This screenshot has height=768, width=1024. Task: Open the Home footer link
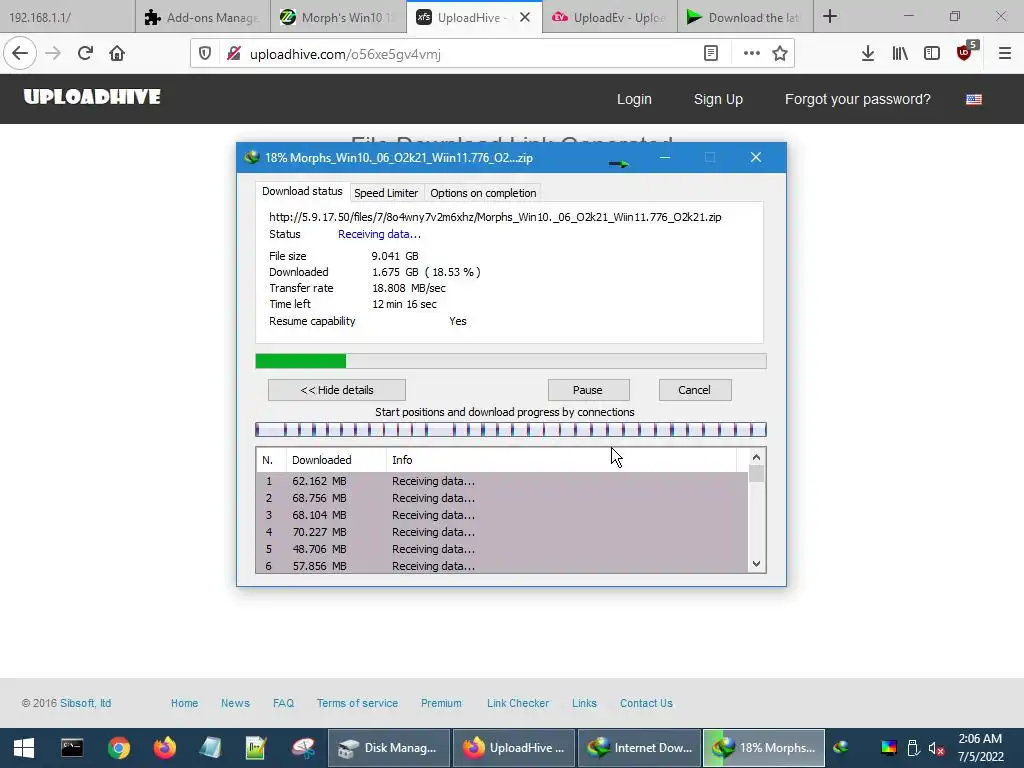click(184, 703)
